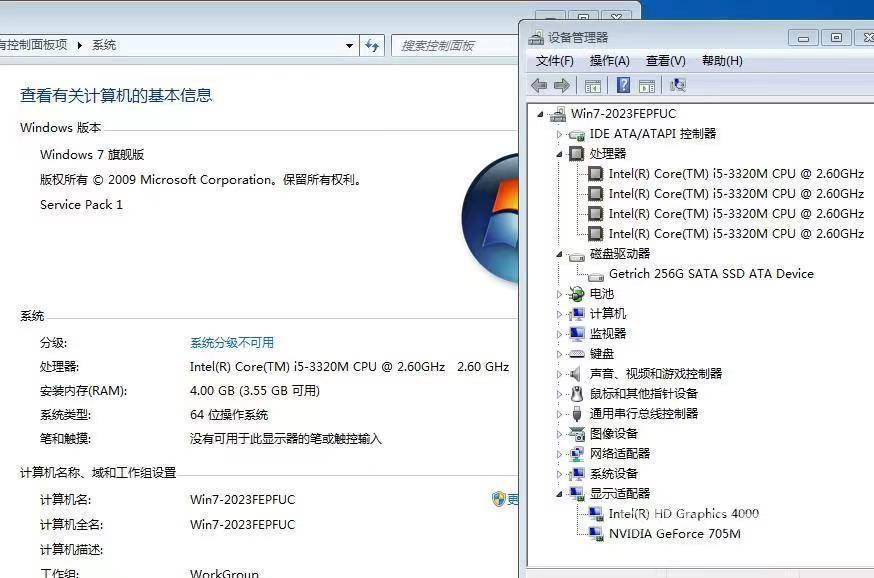This screenshot has width=874, height=578.
Task: Expand the IDE ATA/ATAPI 控制器 node
Action: coord(559,134)
